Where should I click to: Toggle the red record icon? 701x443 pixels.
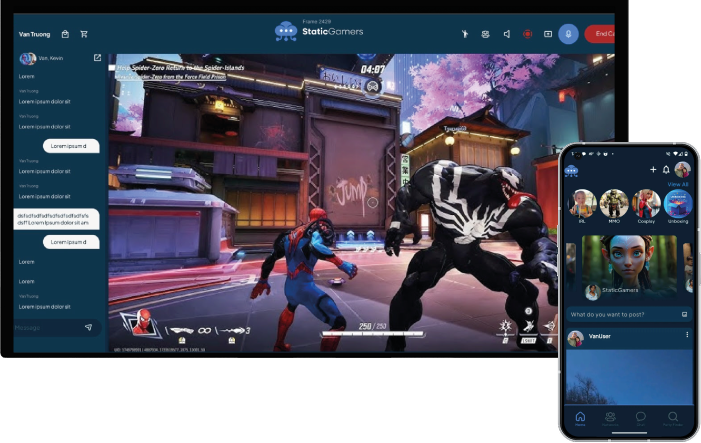528,34
